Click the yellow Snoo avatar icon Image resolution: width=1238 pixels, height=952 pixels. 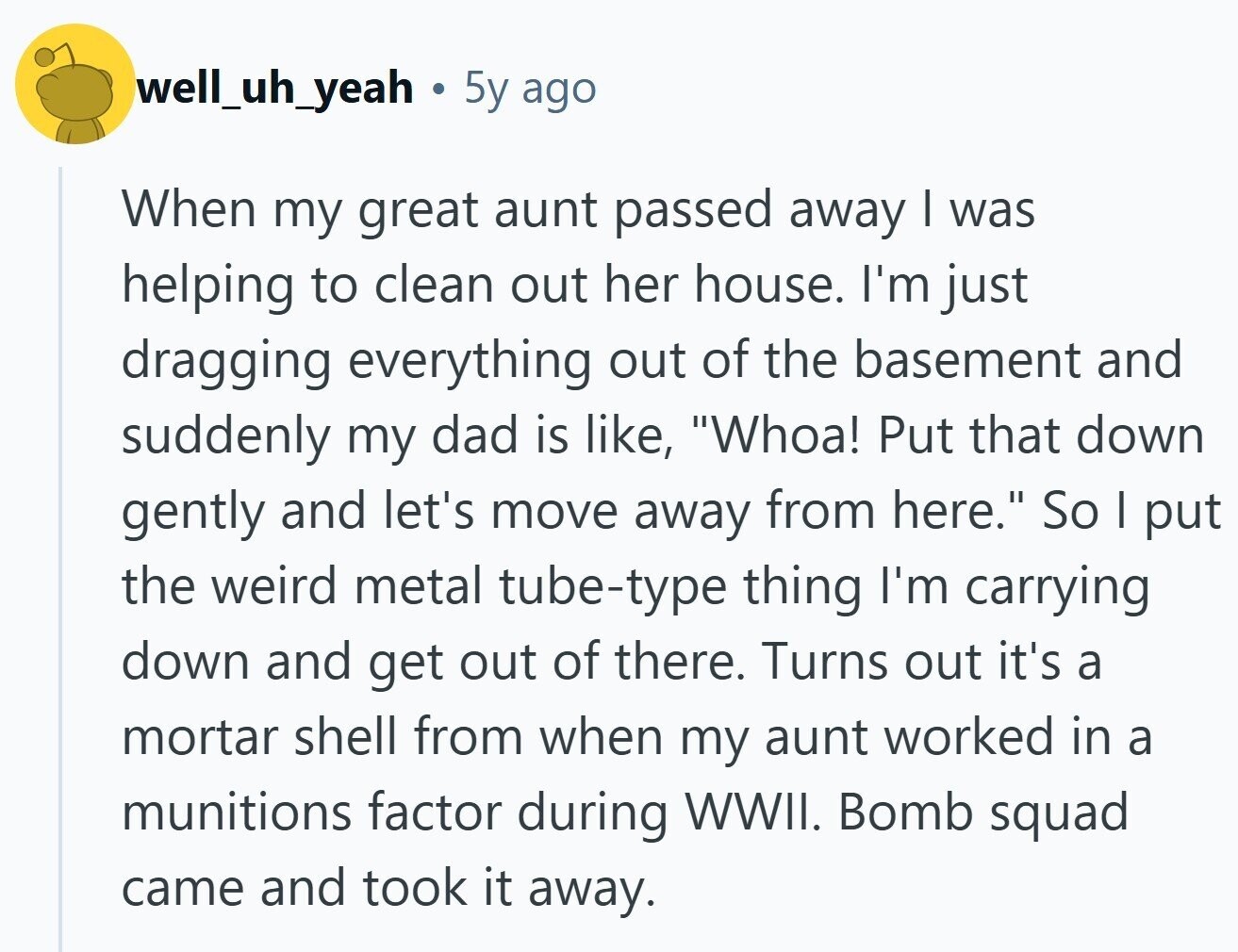click(74, 85)
